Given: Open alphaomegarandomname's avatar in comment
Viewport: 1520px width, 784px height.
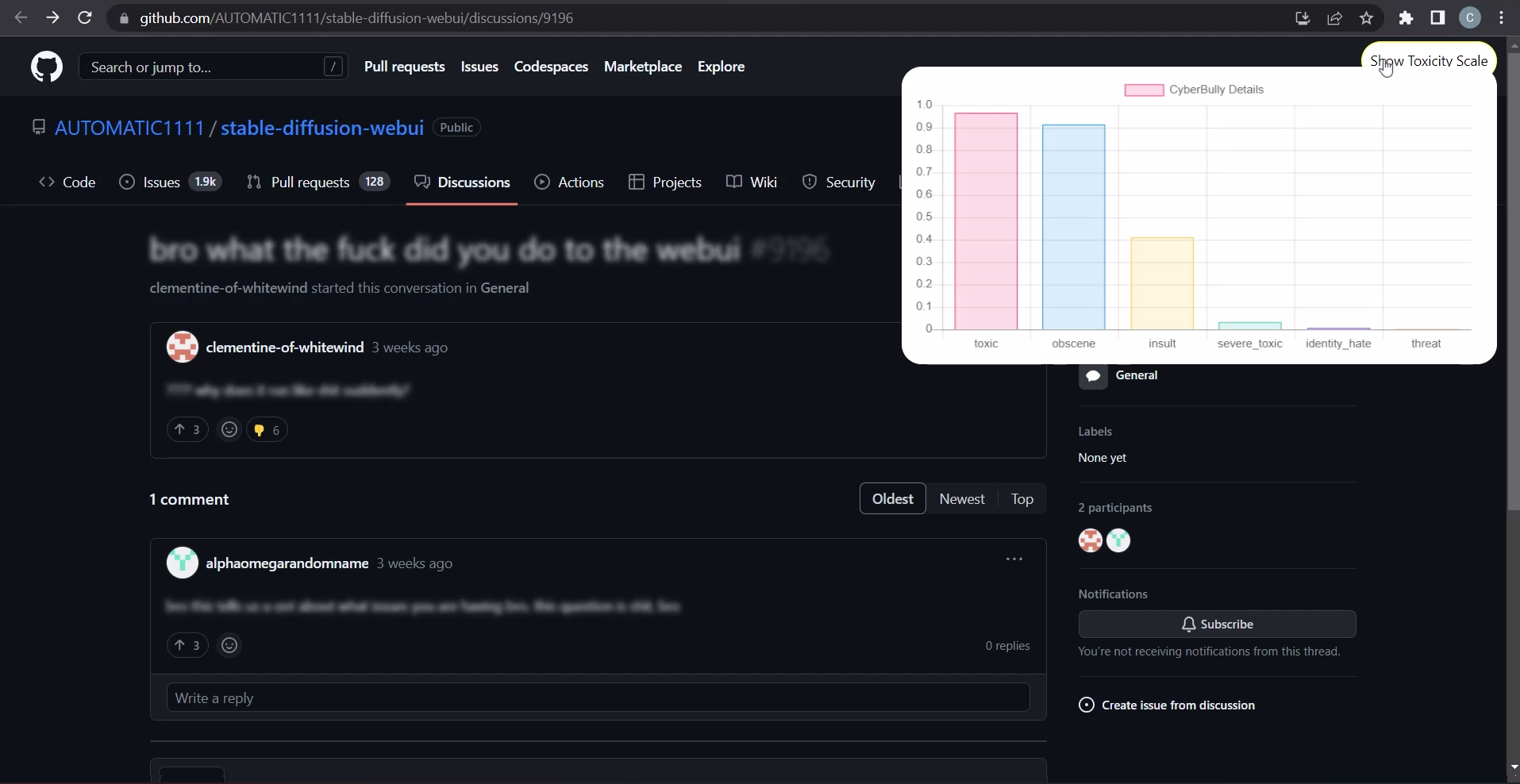Looking at the screenshot, I should (x=182, y=563).
